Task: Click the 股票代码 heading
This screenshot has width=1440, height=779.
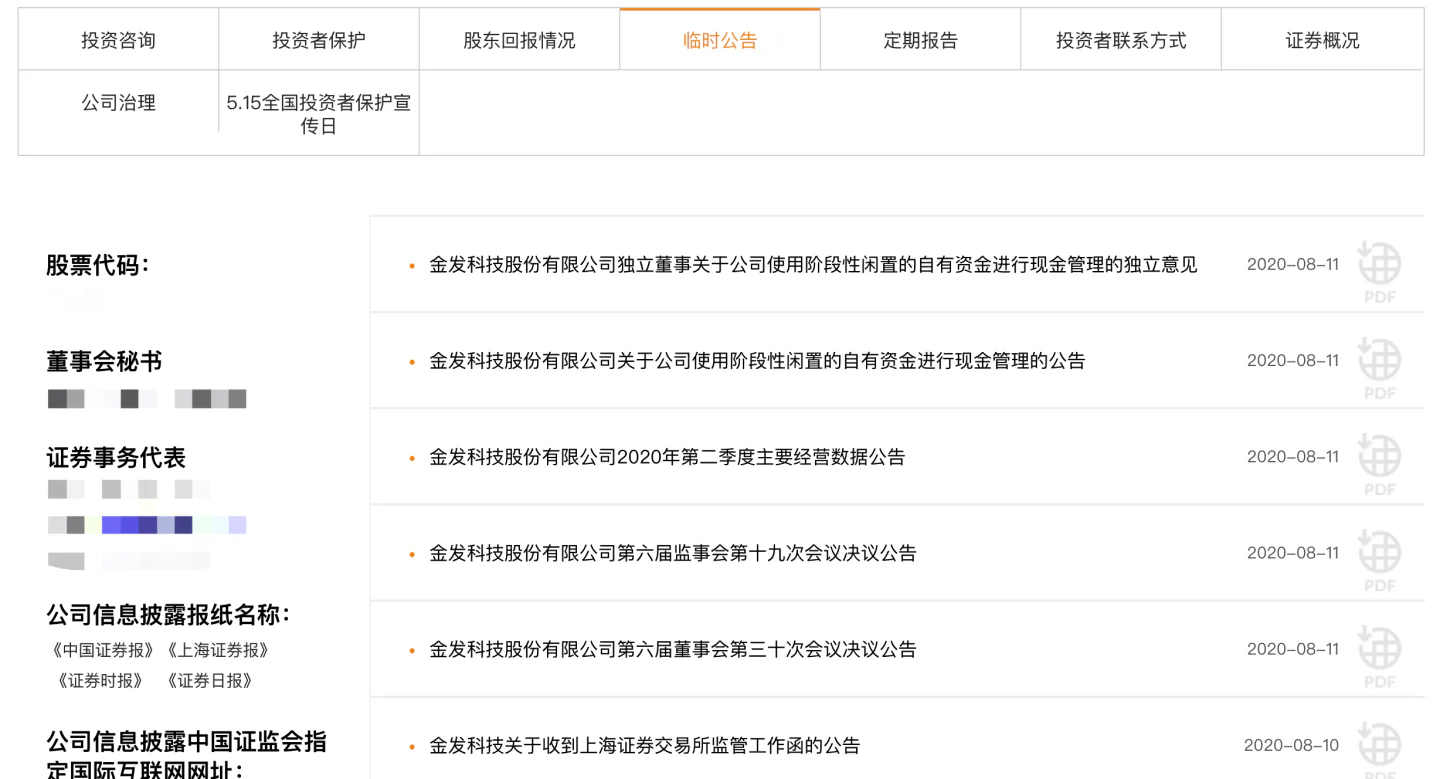Action: click(x=98, y=266)
